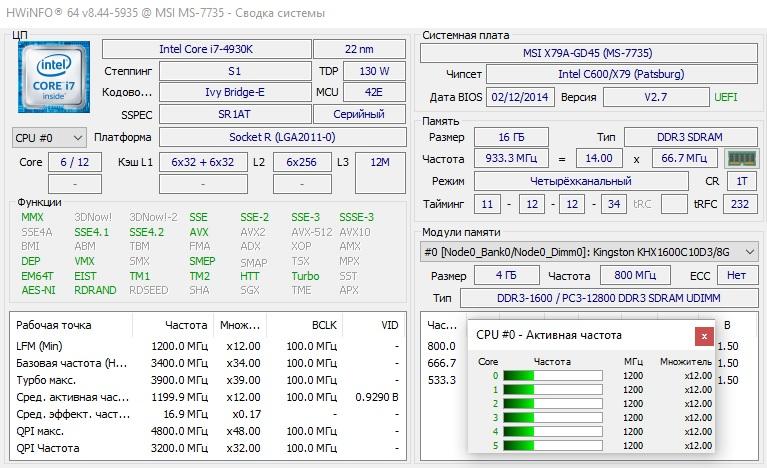Click the AES-NI feature label
This screenshot has width=767, height=468.
(39, 290)
